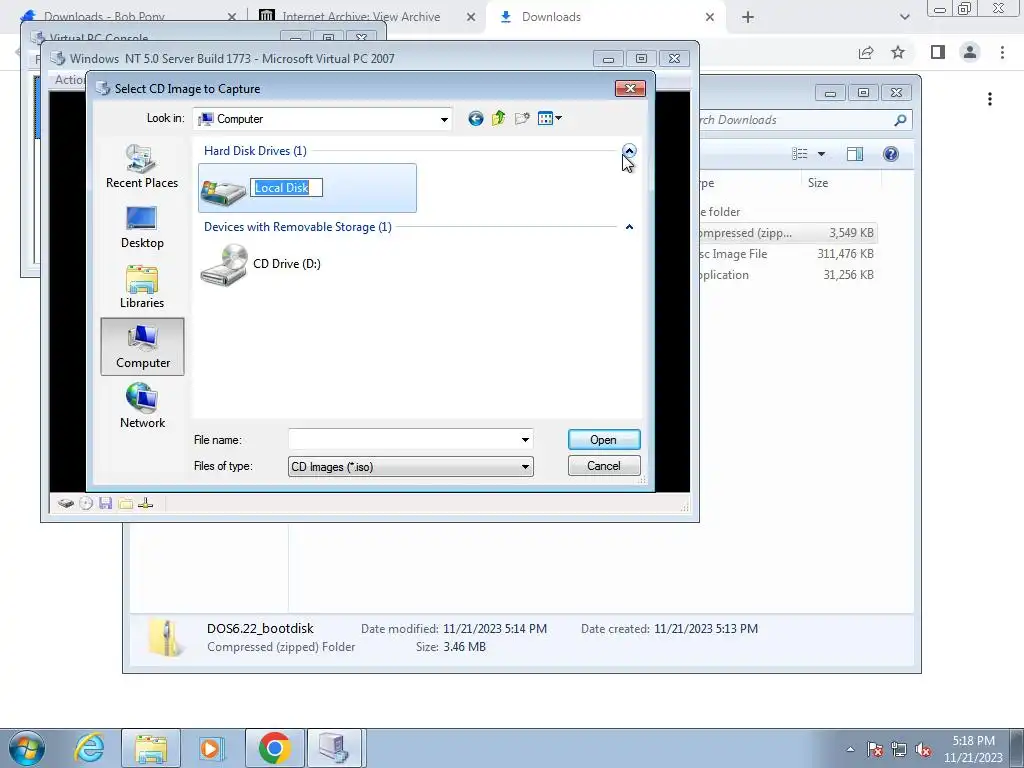The height and width of the screenshot is (768, 1024).
Task: Open Network in the places bar
Action: tap(142, 406)
